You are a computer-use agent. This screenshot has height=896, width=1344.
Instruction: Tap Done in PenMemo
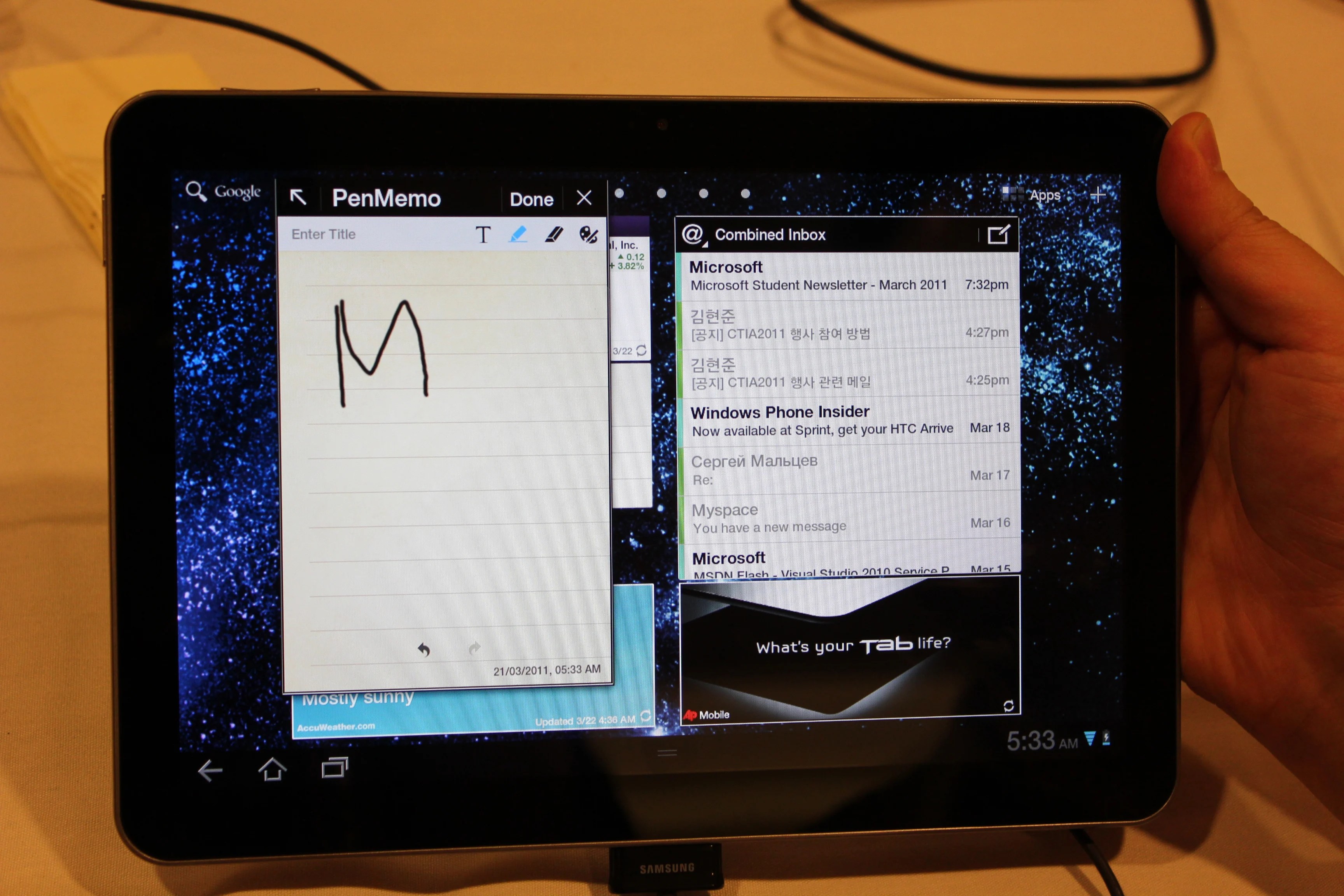point(531,199)
